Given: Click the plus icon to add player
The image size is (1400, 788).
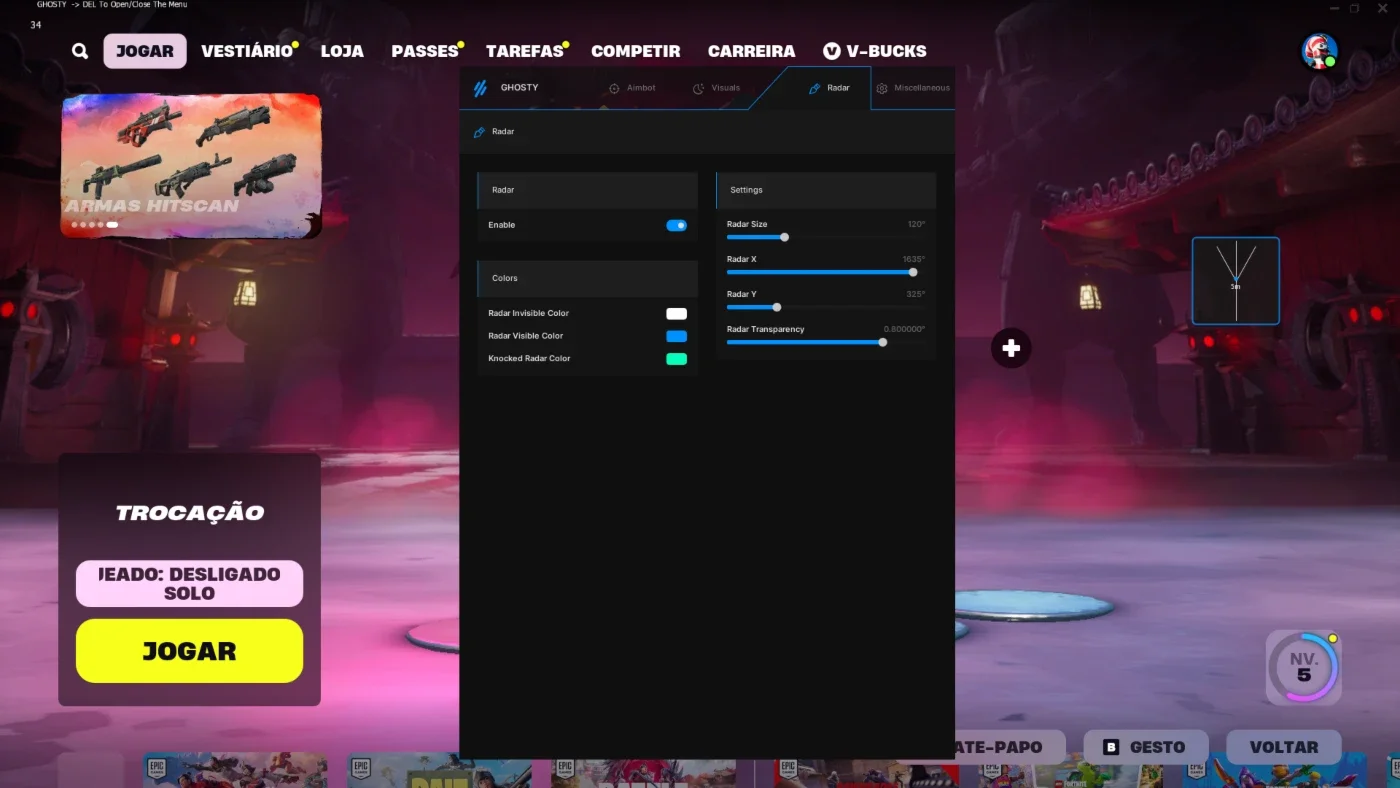Looking at the screenshot, I should pos(1011,348).
